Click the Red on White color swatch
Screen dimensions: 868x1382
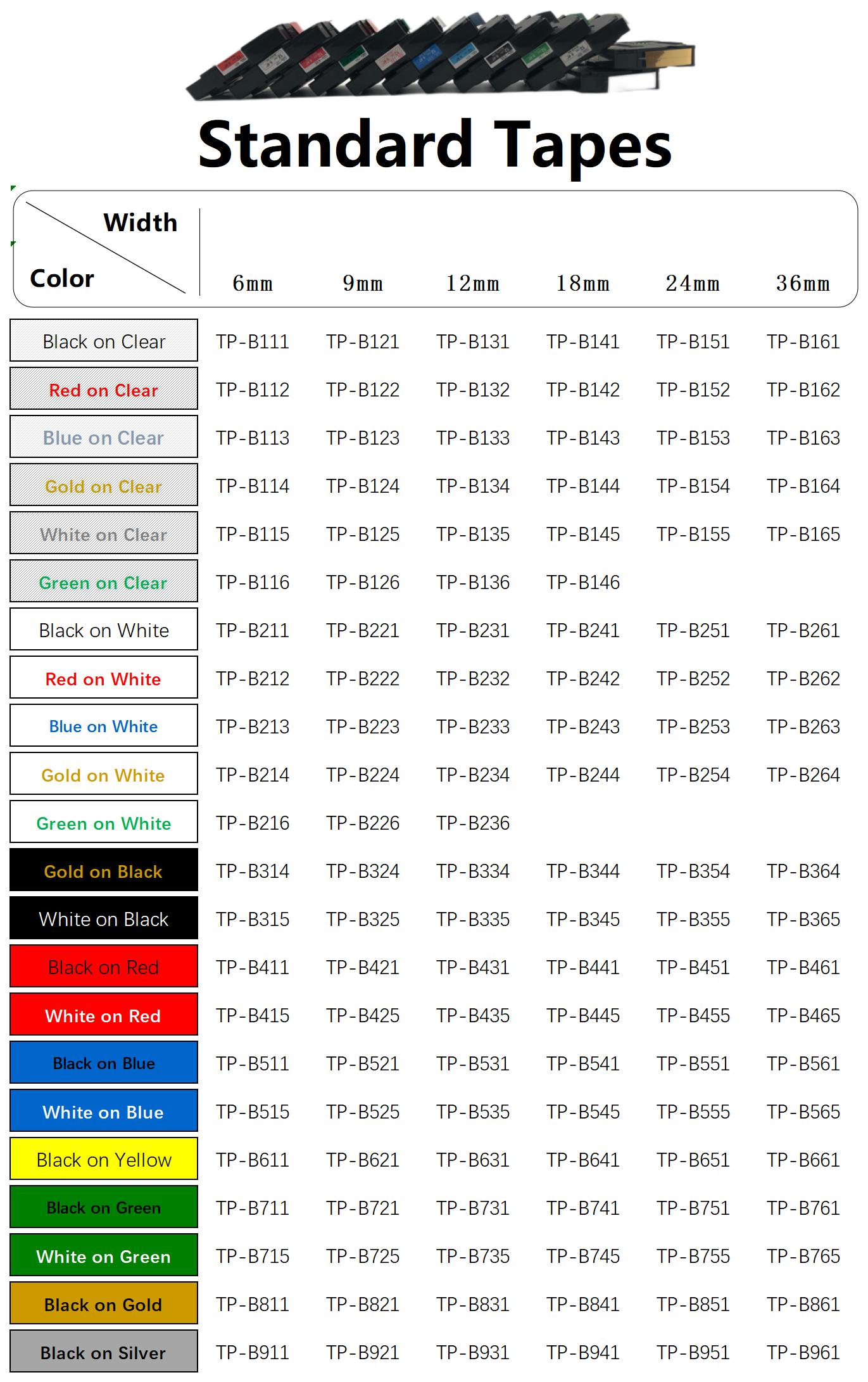tap(104, 678)
